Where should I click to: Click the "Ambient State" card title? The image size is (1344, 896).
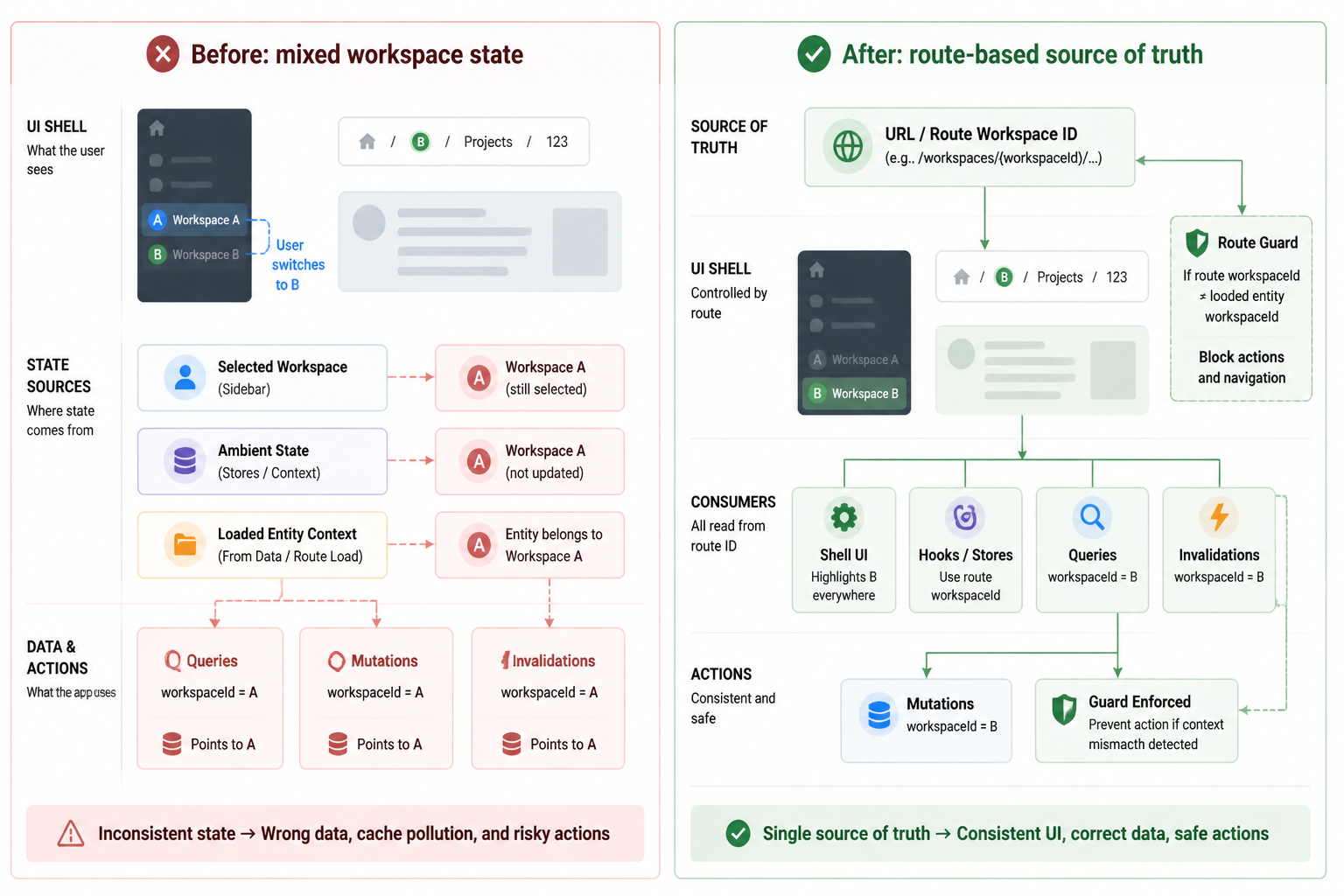263,451
